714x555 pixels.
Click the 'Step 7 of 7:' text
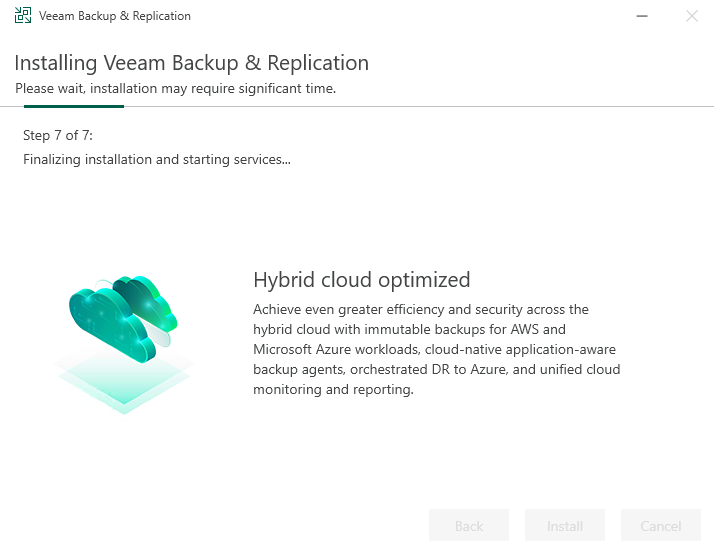58,135
